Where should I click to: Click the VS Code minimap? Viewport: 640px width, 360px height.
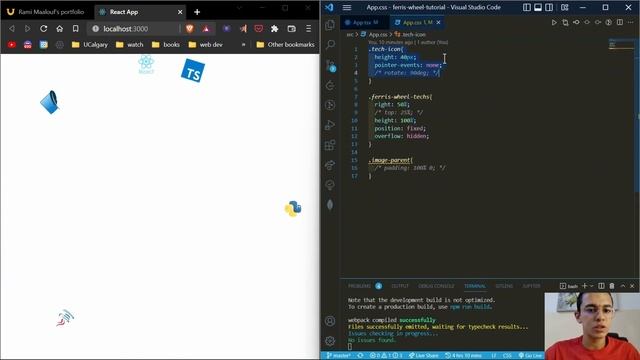pos(620,44)
